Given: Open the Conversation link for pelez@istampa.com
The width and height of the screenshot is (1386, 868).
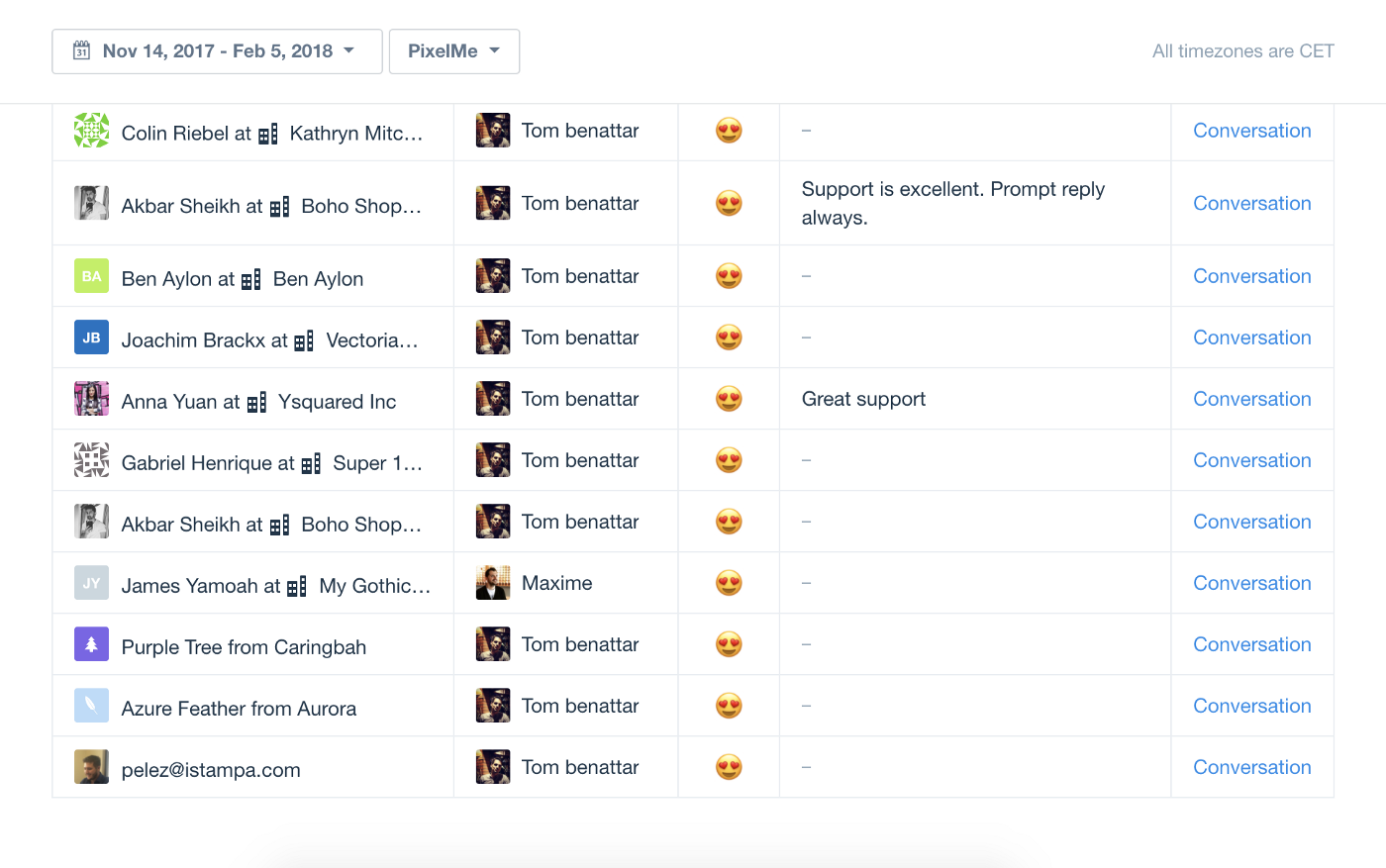Looking at the screenshot, I should click(x=1252, y=767).
